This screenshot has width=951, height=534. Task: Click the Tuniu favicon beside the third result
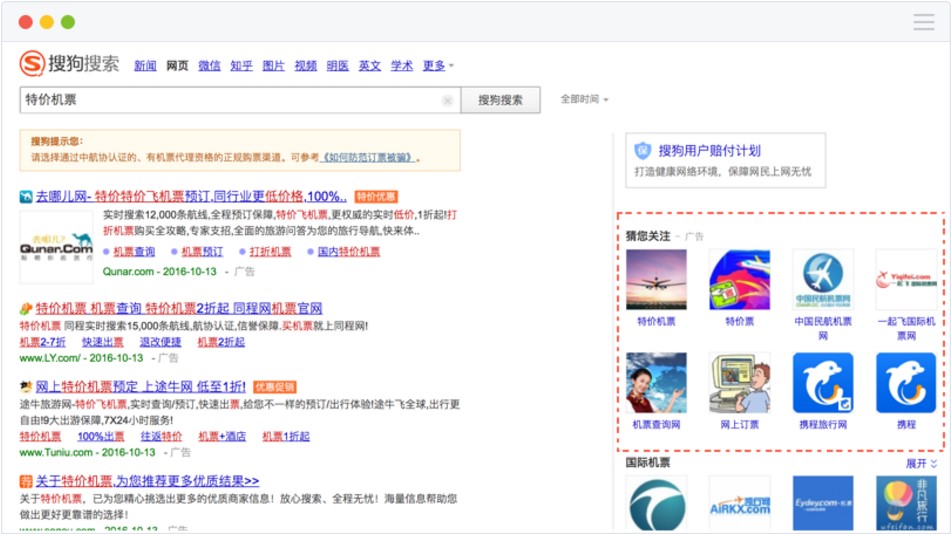click(25, 387)
